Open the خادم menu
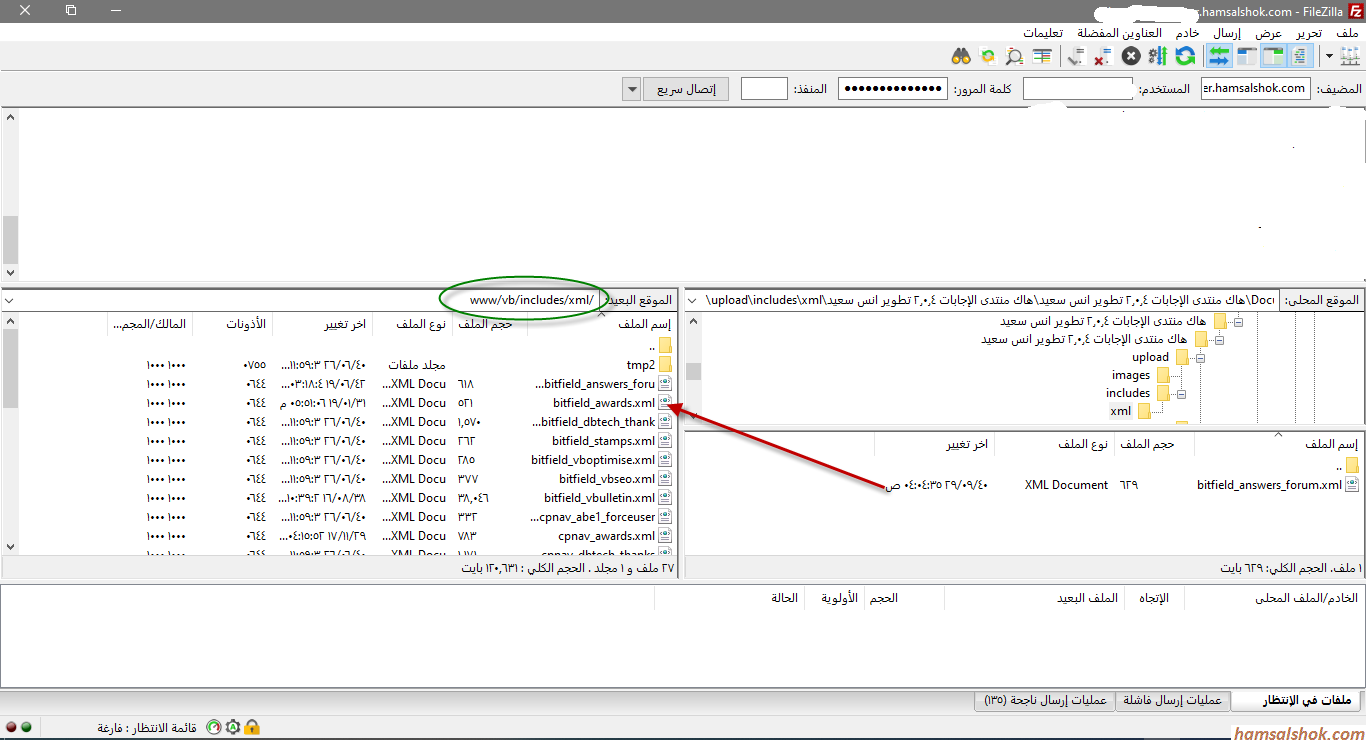Viewport: 1366px width, 740px height. [x=1187, y=33]
